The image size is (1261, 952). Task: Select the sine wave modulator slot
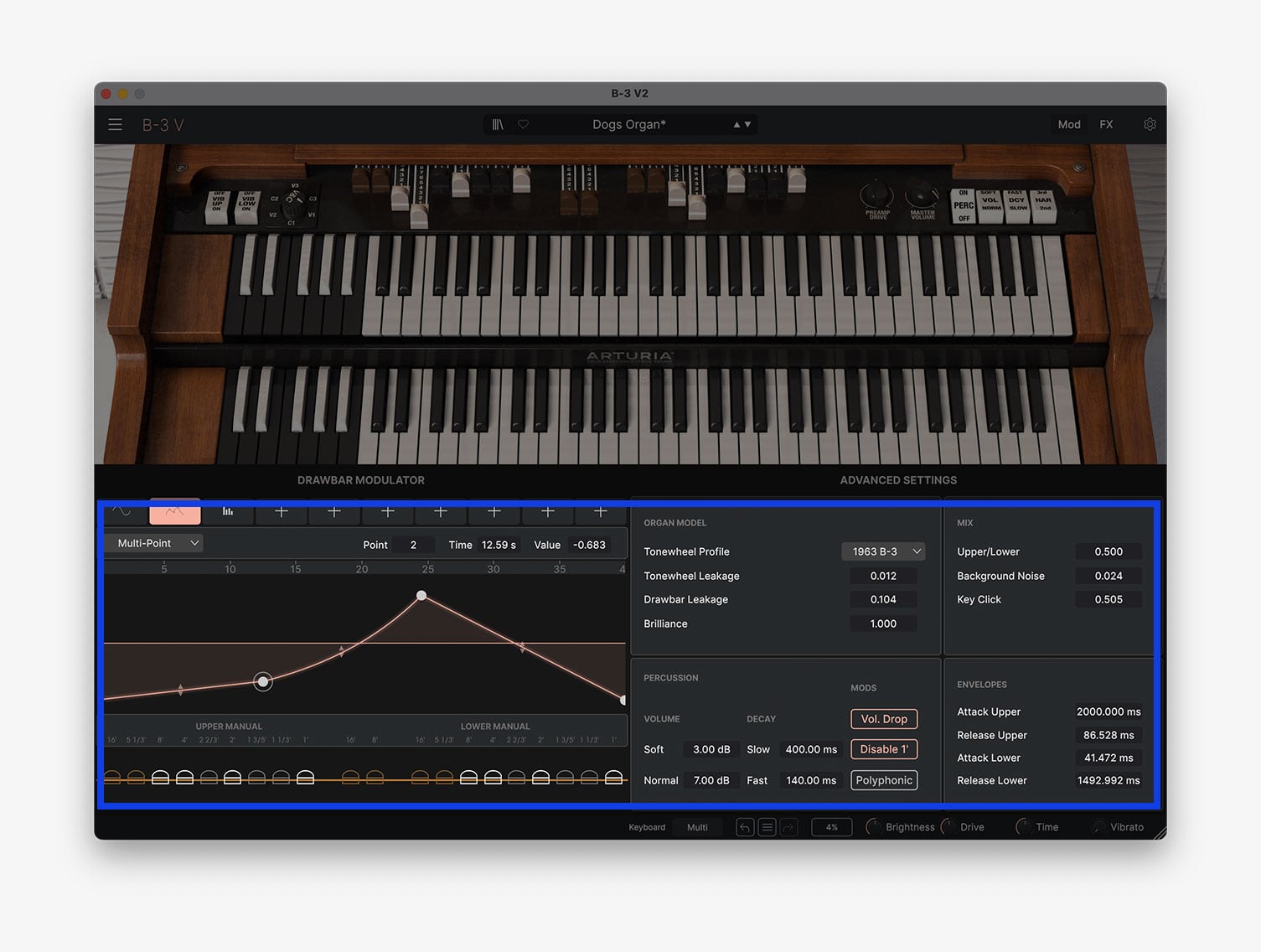click(x=122, y=511)
